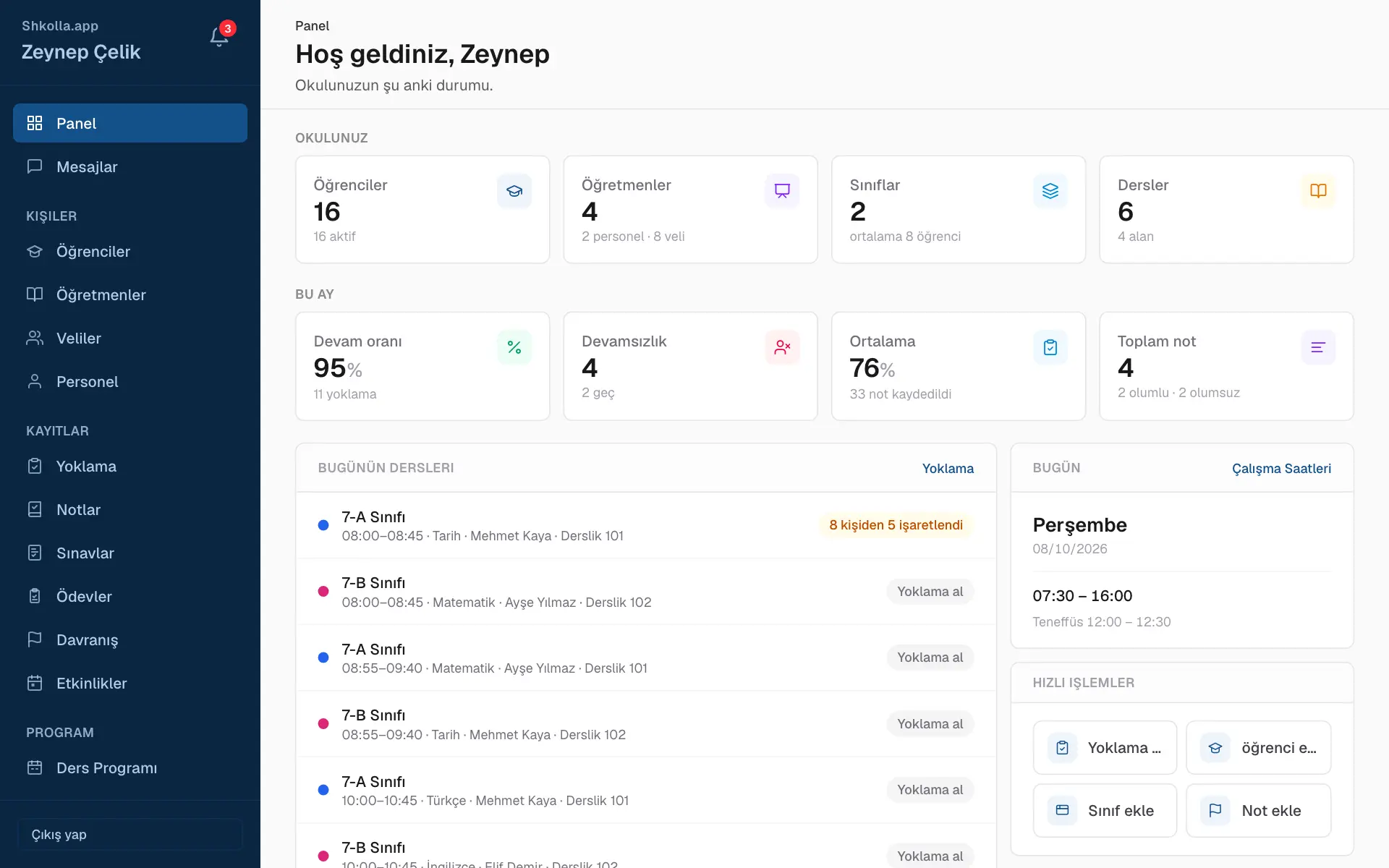The height and width of the screenshot is (868, 1389).
Task: Click the Mesajlar chat bubble icon
Action: 35,166
